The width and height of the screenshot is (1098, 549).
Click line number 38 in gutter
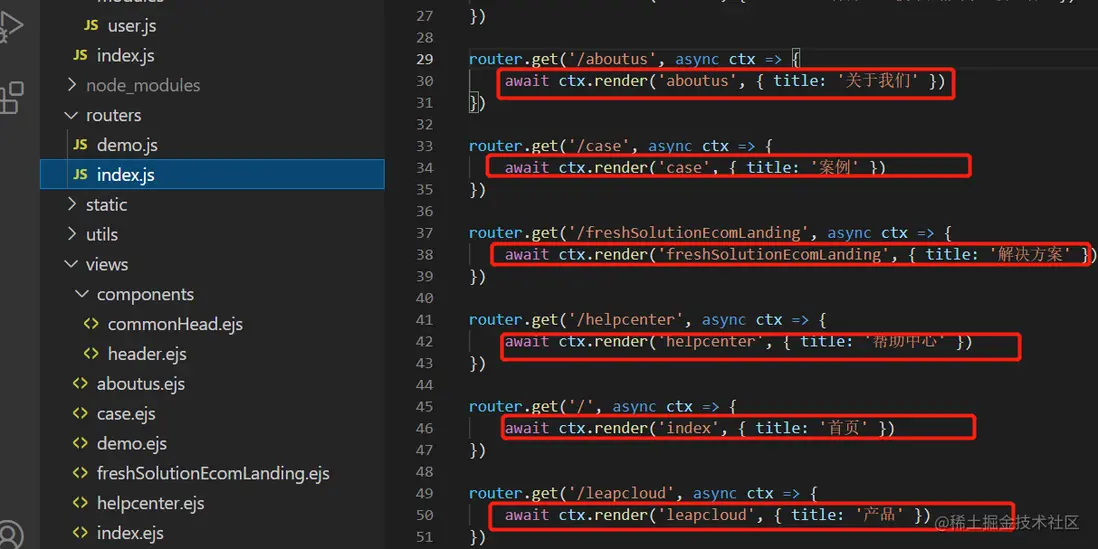click(x=424, y=254)
